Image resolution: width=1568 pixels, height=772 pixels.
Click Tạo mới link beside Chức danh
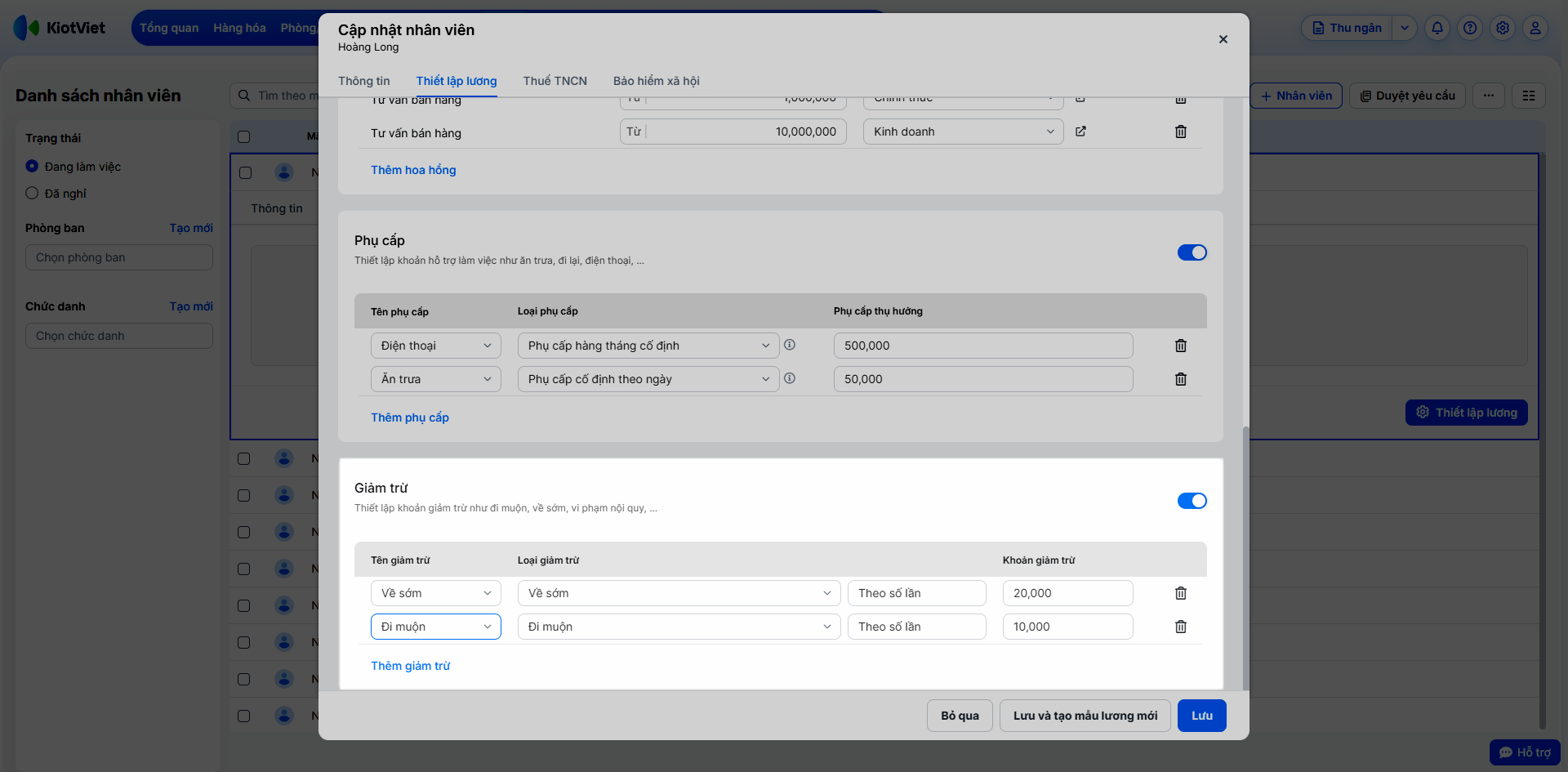pos(191,306)
